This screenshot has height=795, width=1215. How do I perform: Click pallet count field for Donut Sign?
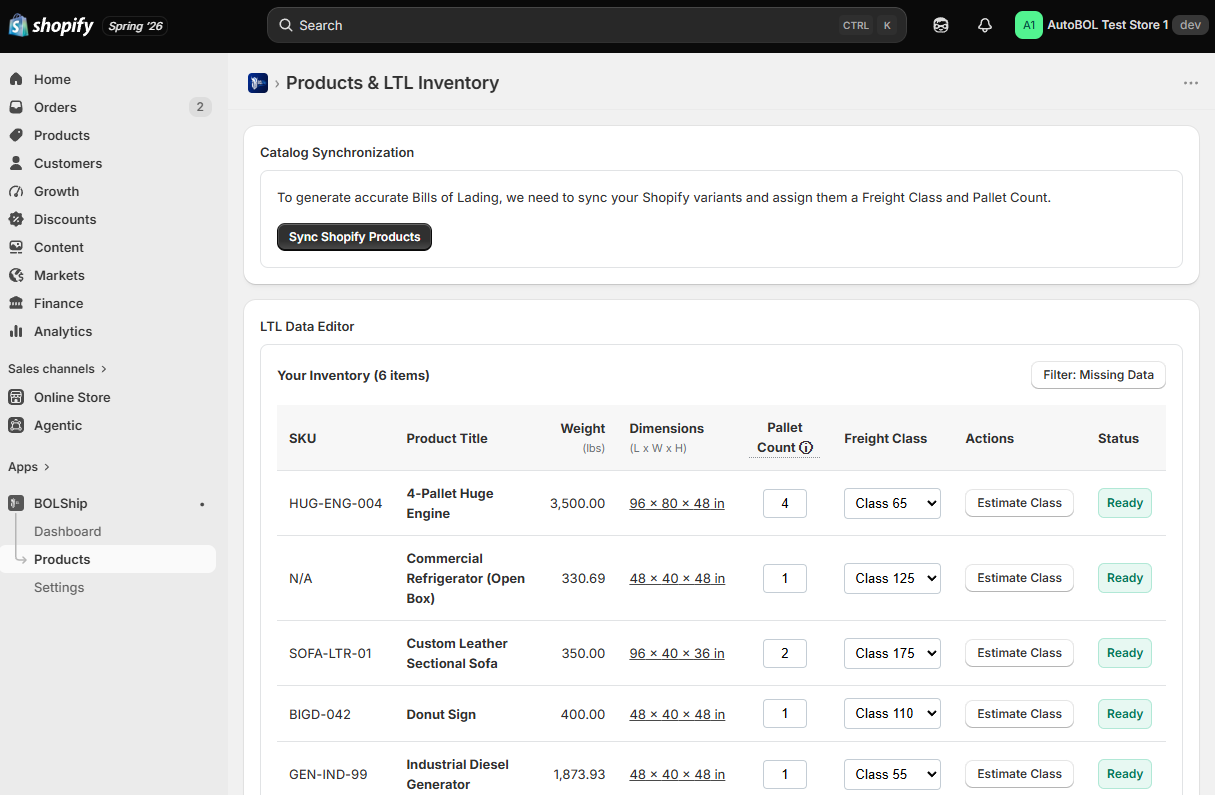(785, 713)
